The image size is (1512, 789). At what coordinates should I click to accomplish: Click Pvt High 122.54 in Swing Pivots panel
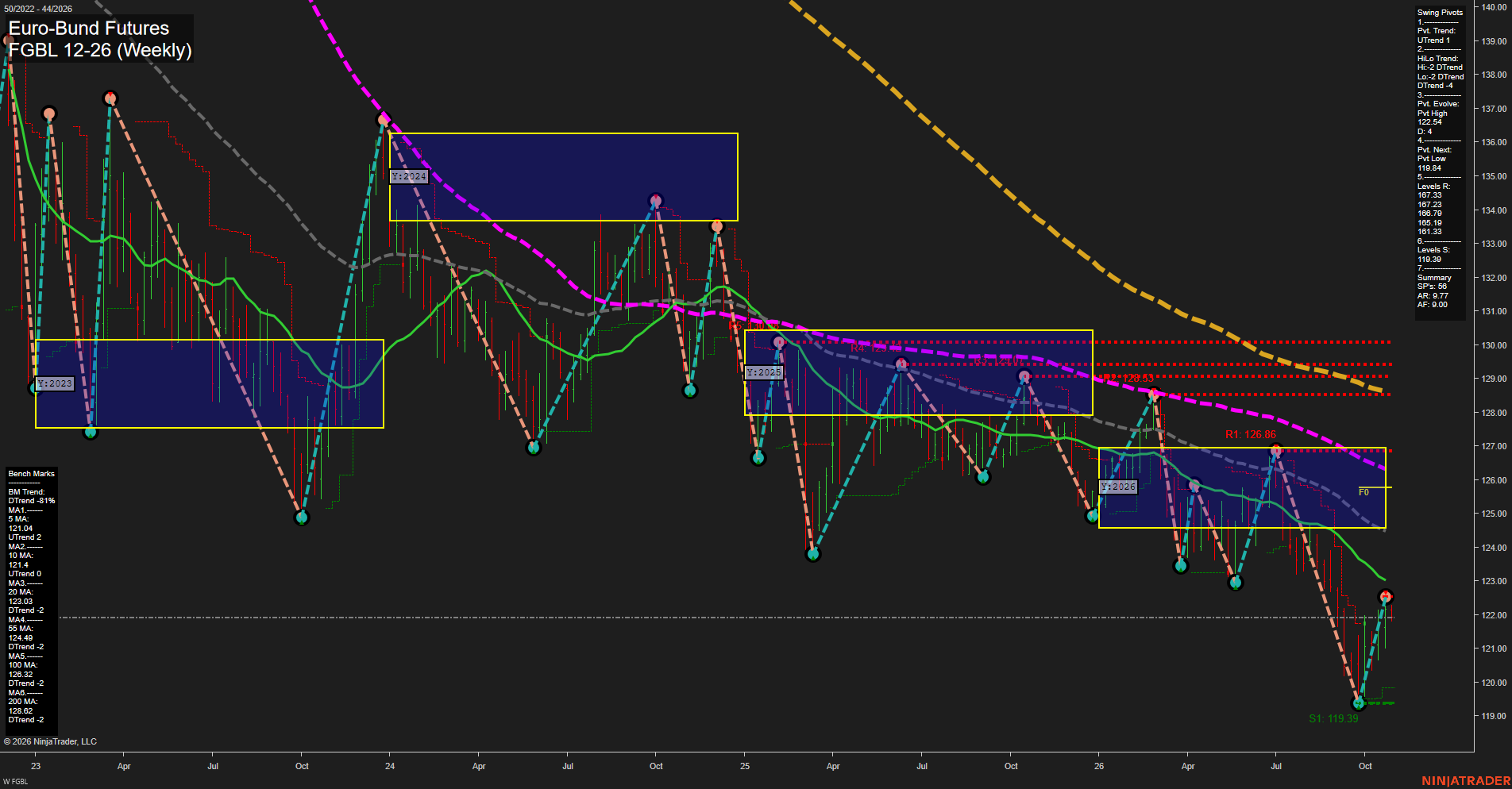[1433, 117]
